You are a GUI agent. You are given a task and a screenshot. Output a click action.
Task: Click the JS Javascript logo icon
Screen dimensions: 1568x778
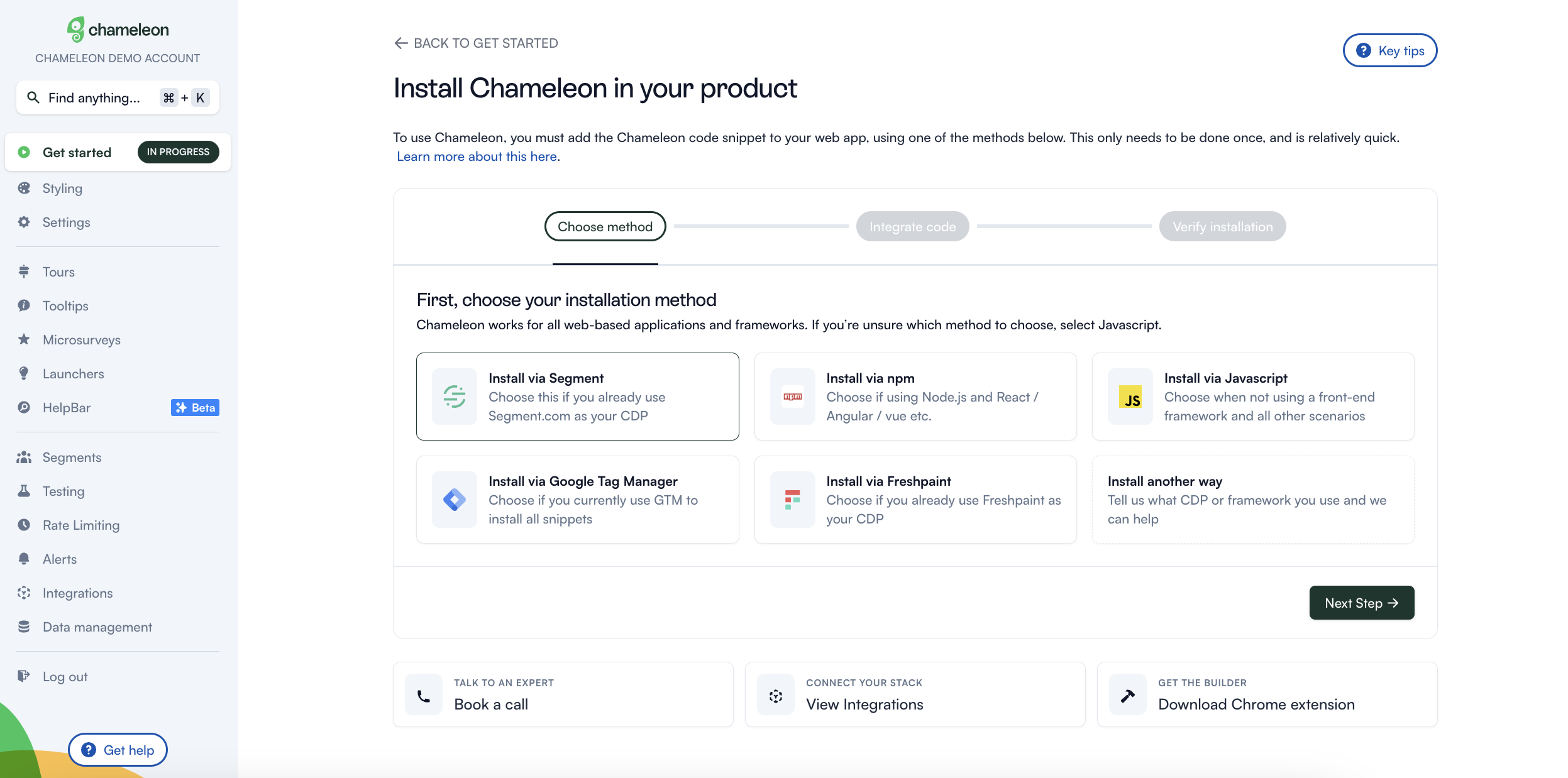coord(1130,397)
